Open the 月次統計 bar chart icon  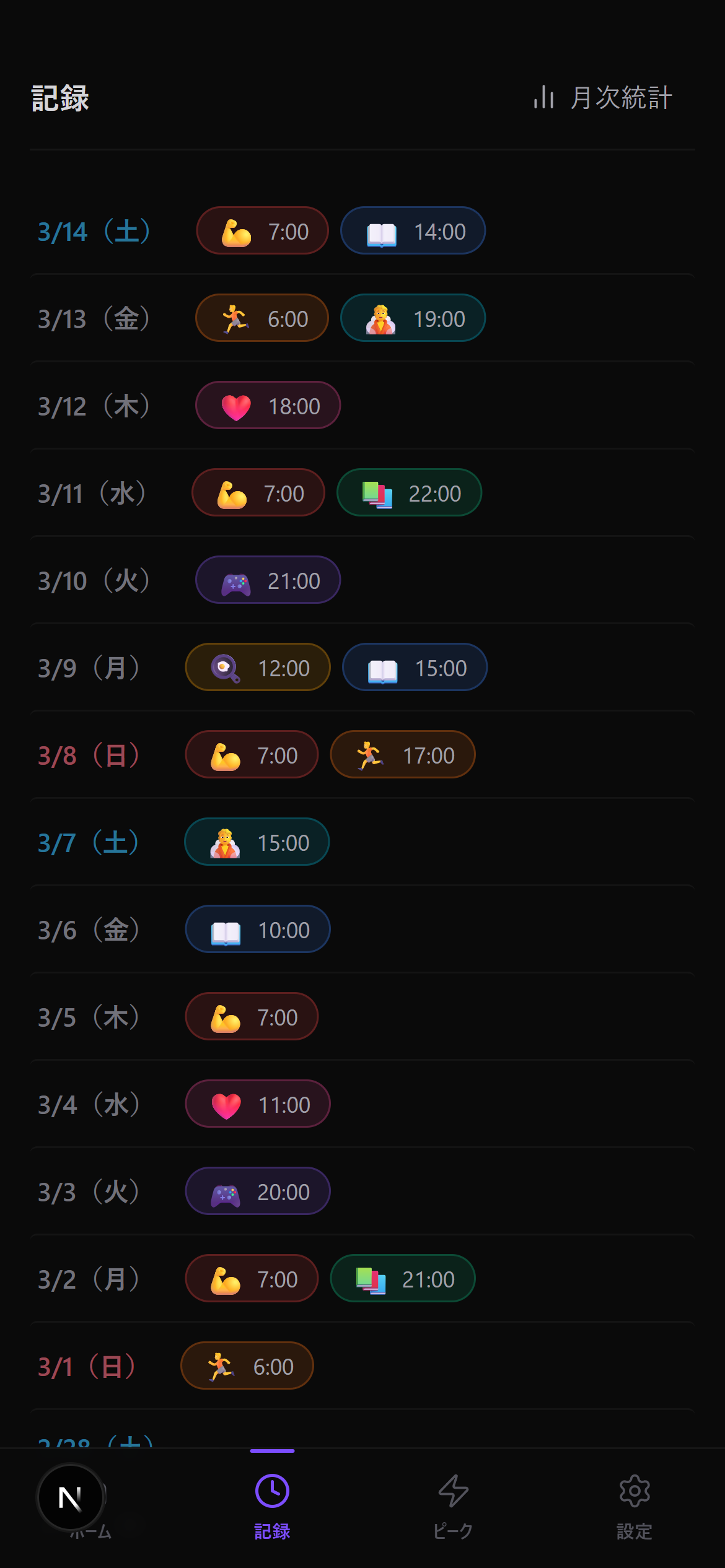point(543,98)
